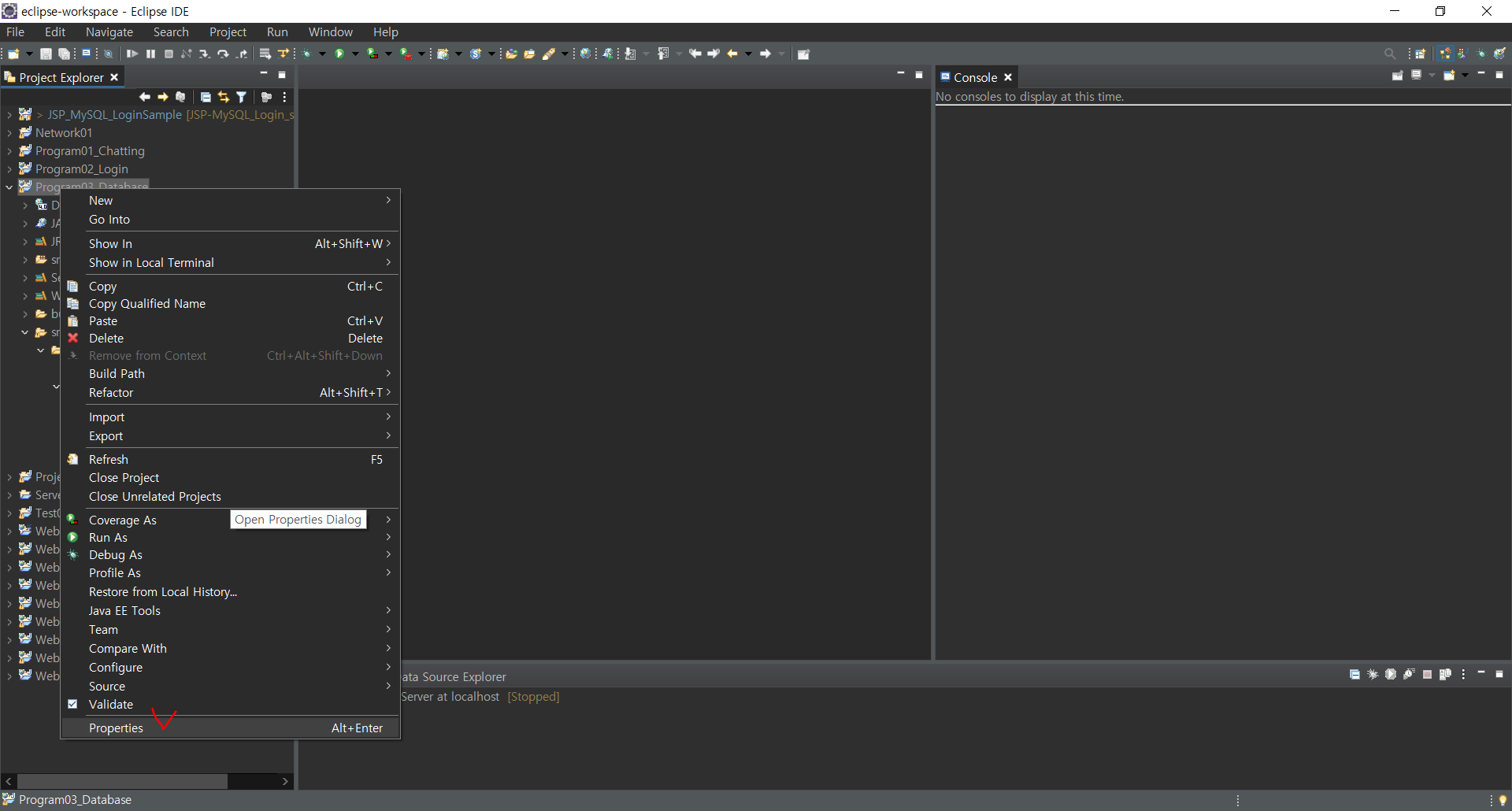Open the Open Console dropdown arrow
The height and width of the screenshot is (811, 1512).
[x=1465, y=76]
